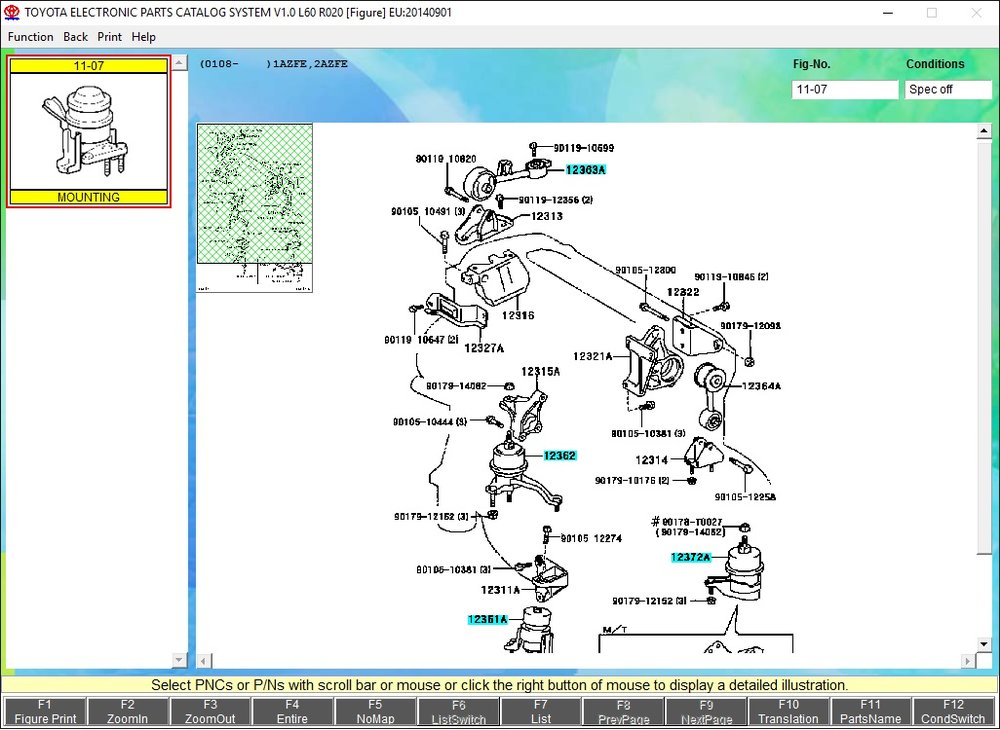The image size is (1000, 730).
Task: Click the F3 ZoomOut button
Action: (x=210, y=711)
